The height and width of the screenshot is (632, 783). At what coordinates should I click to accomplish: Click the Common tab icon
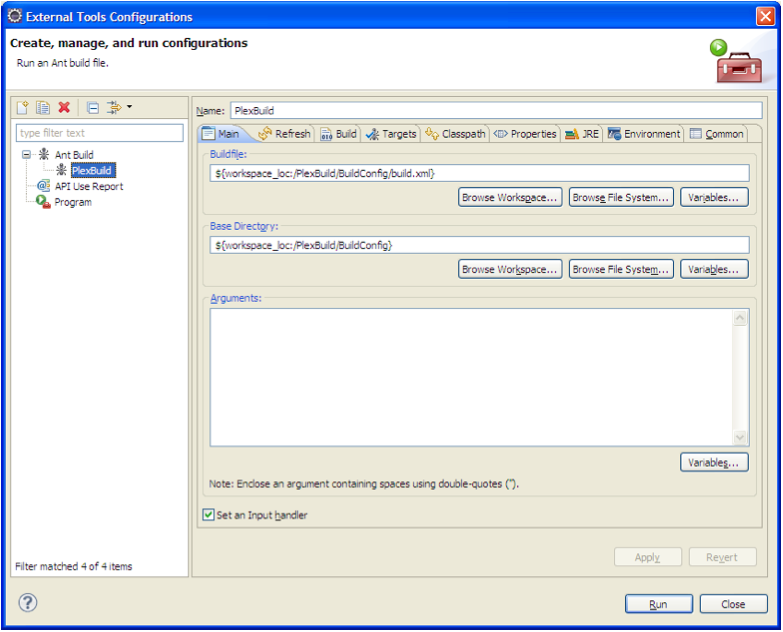pyautogui.click(x=696, y=134)
